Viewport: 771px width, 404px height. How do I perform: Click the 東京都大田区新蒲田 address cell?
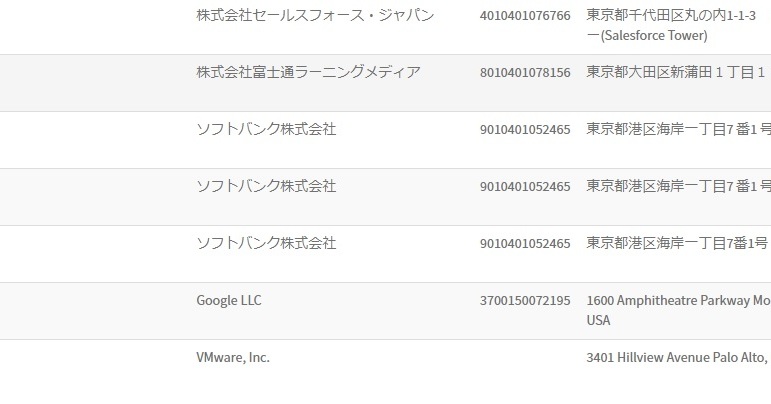coord(676,73)
